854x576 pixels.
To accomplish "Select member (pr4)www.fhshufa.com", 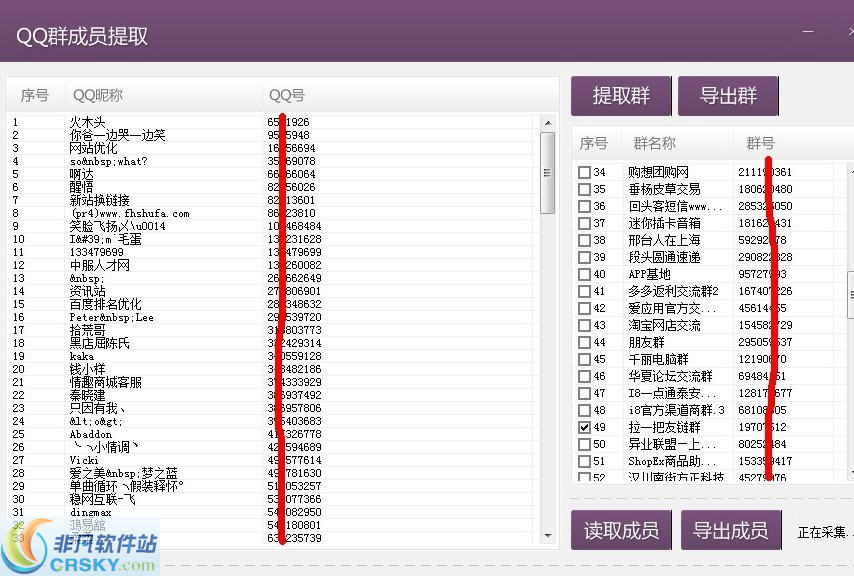I will [271, 213].
